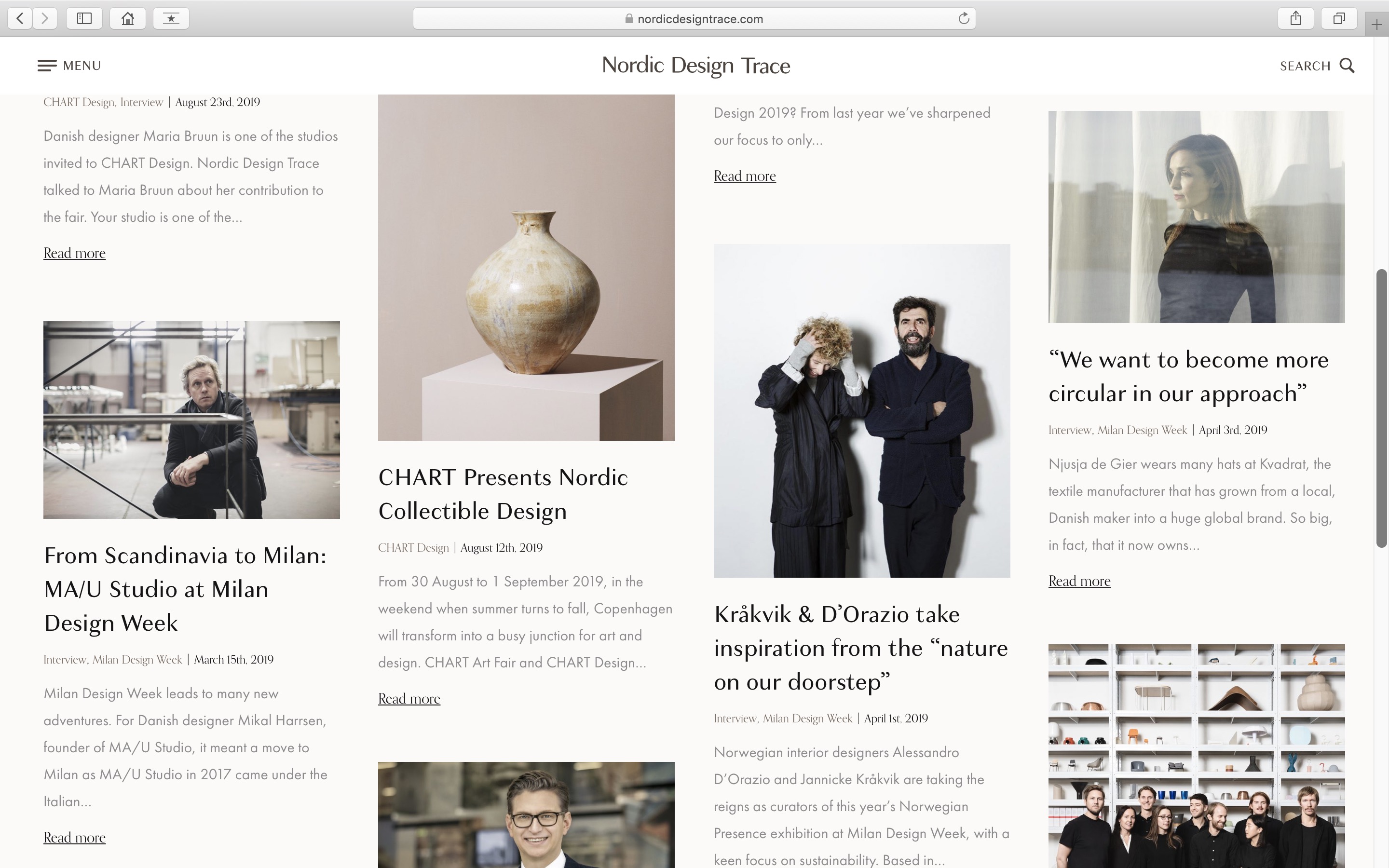Click the date March 15th, 2019
Image resolution: width=1389 pixels, height=868 pixels.
233,660
